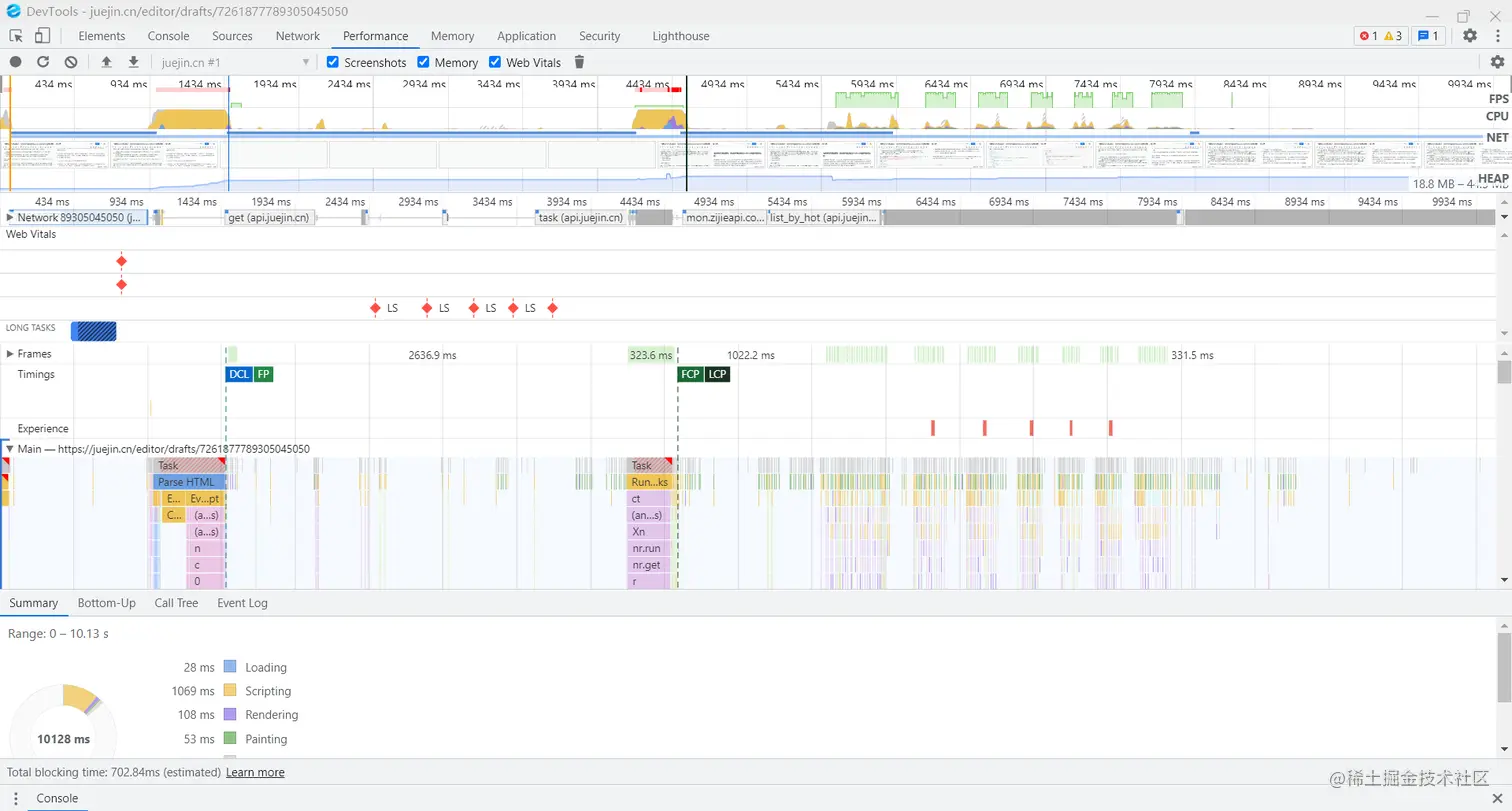Click the Range: 0 – 10.13 s text
1512x811 pixels.
58,634
